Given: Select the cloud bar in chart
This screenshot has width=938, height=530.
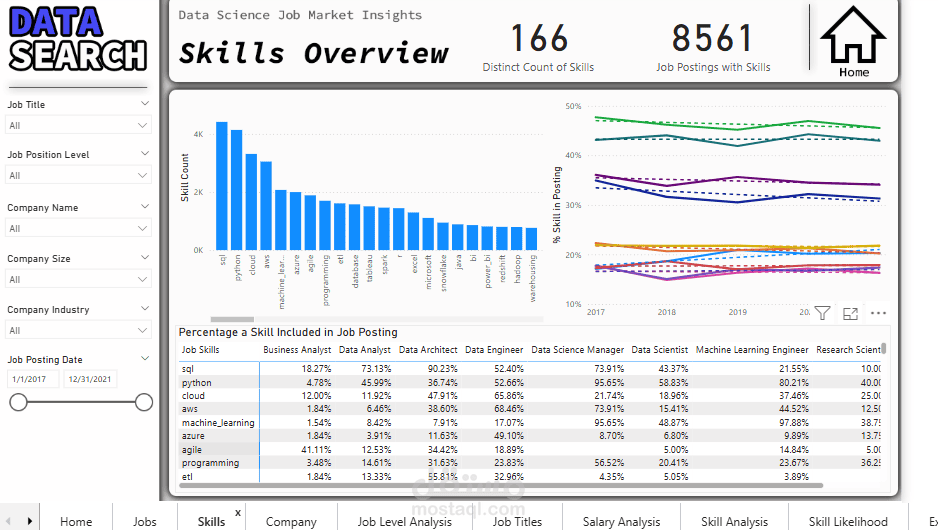Looking at the screenshot, I should pos(251,202).
